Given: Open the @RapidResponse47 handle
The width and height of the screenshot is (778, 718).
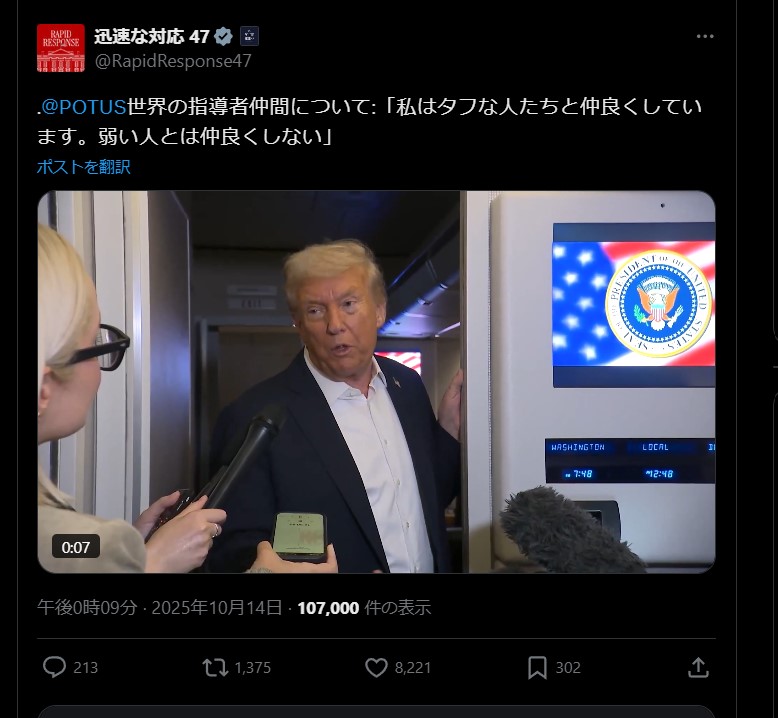Looking at the screenshot, I should click(x=173, y=61).
